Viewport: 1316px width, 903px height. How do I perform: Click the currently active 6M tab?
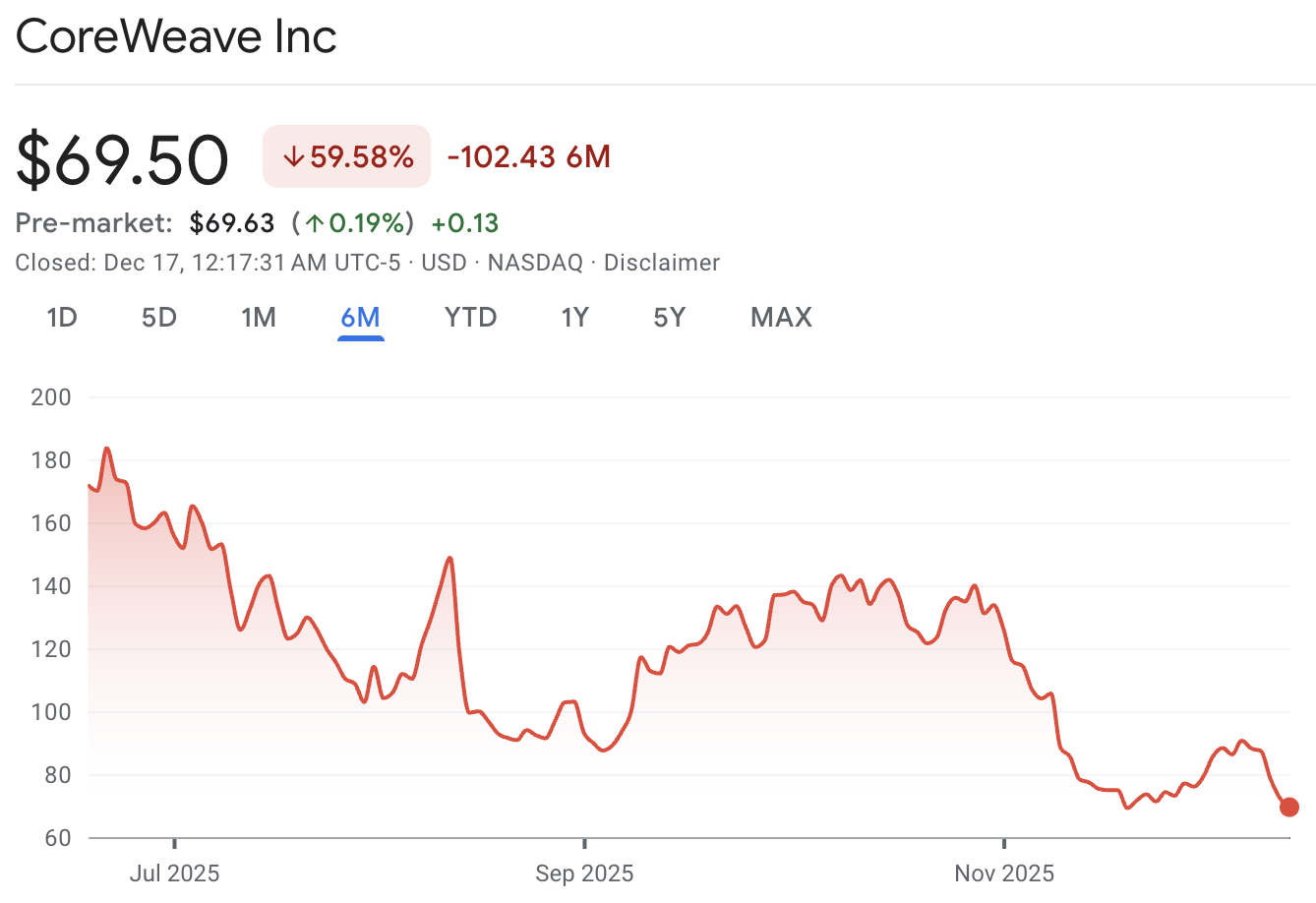[x=360, y=317]
